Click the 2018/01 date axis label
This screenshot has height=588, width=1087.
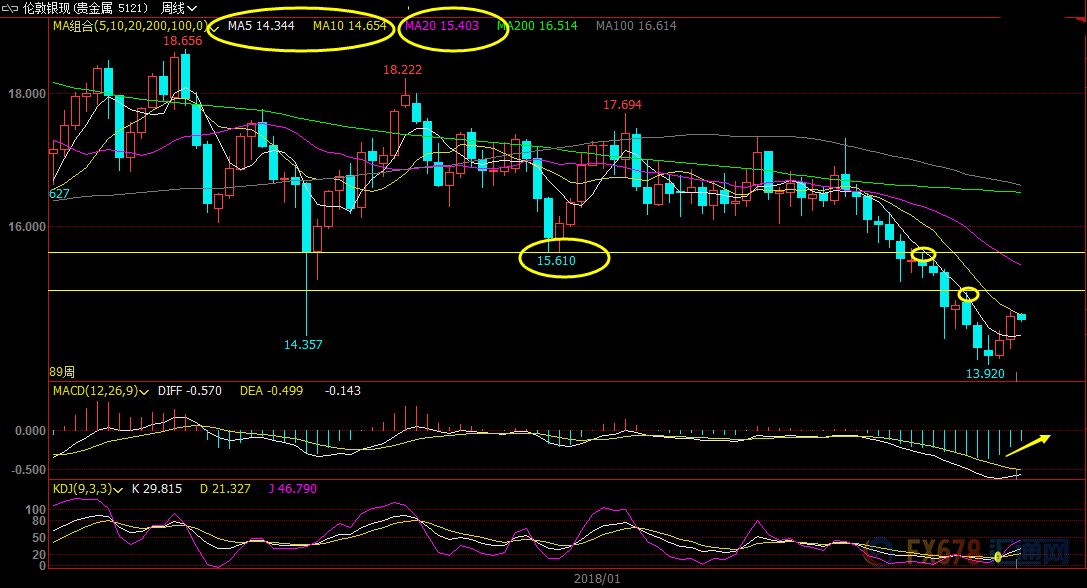pos(598,578)
